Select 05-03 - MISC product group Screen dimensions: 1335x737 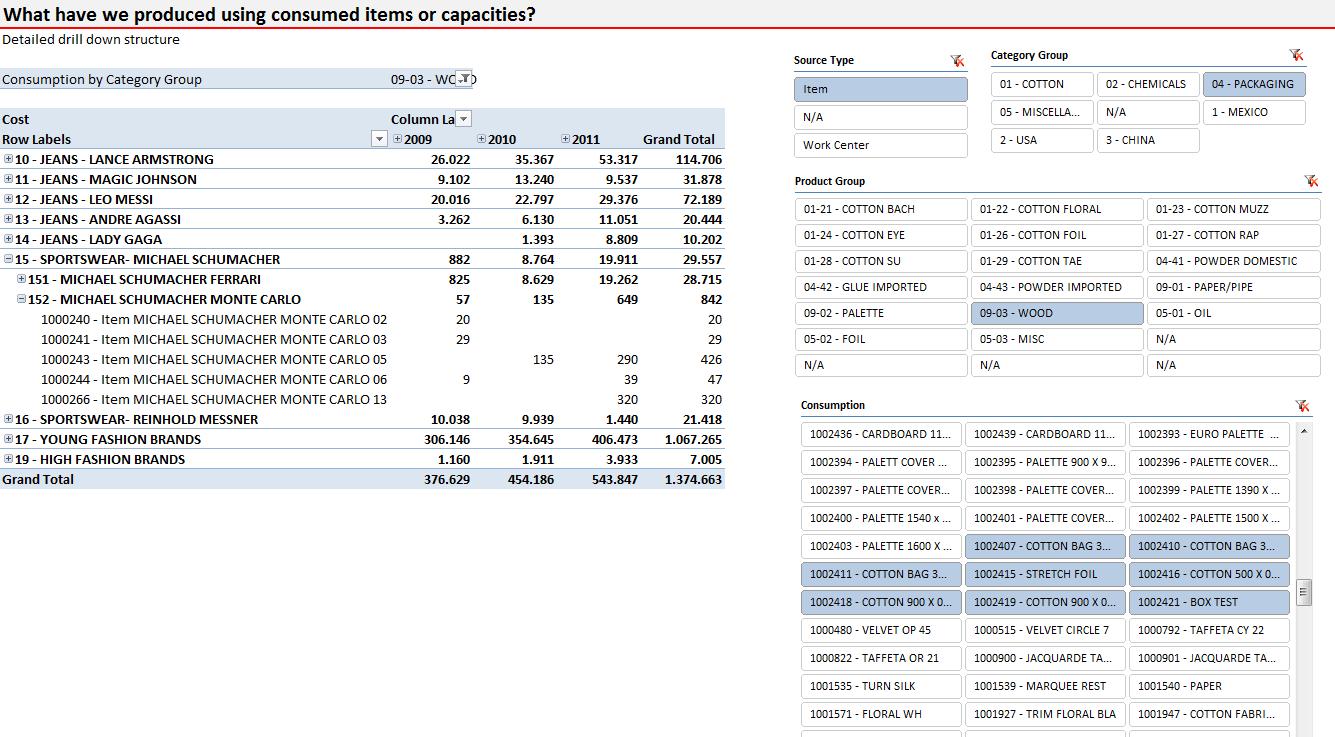tap(1057, 339)
